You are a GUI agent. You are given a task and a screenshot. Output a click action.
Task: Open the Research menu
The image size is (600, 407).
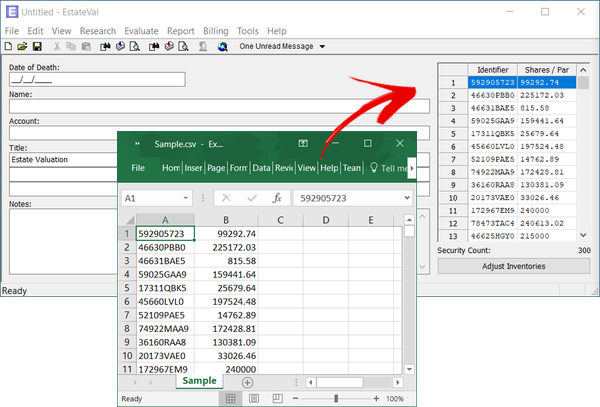click(x=98, y=31)
